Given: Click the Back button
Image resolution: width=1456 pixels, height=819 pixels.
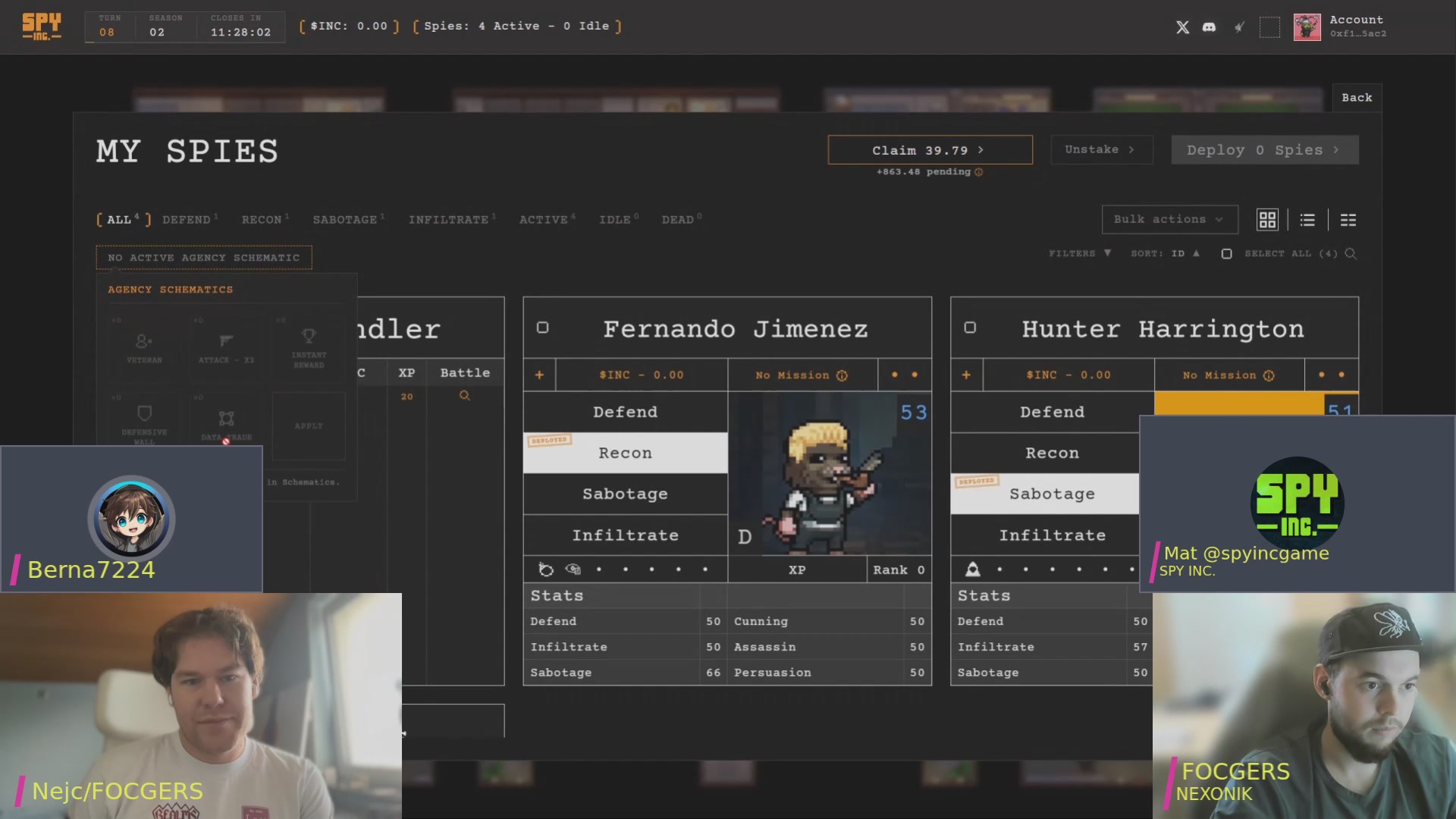Looking at the screenshot, I should [x=1357, y=98].
